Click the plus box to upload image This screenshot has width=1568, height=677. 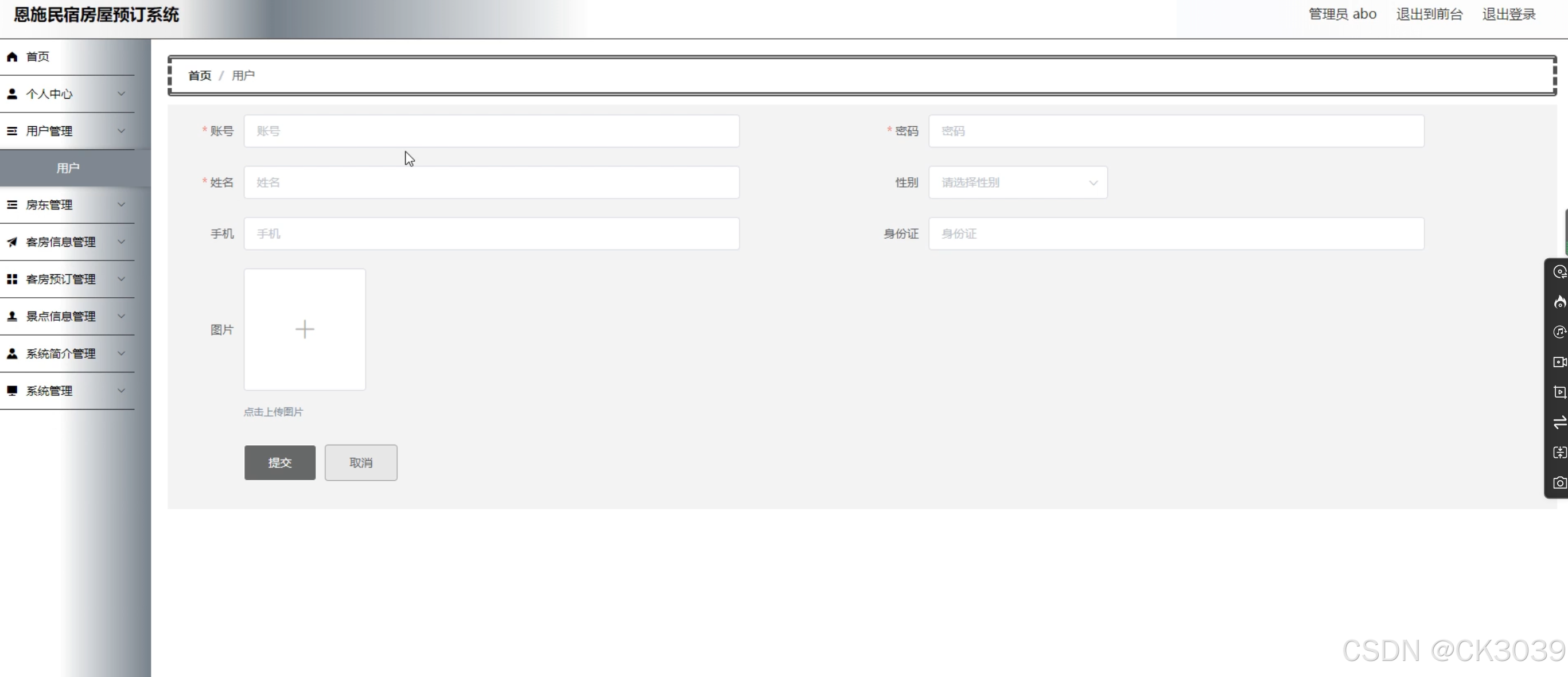click(304, 329)
